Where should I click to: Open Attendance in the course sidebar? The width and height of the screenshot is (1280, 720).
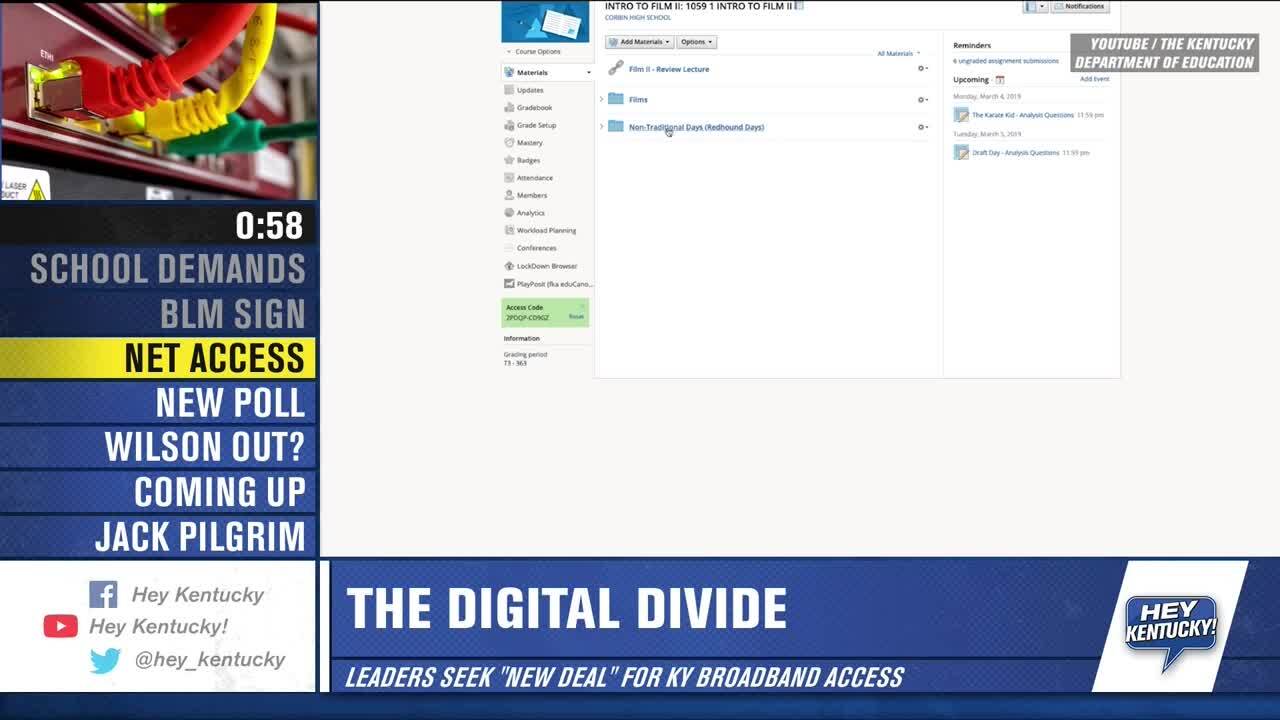tap(534, 178)
